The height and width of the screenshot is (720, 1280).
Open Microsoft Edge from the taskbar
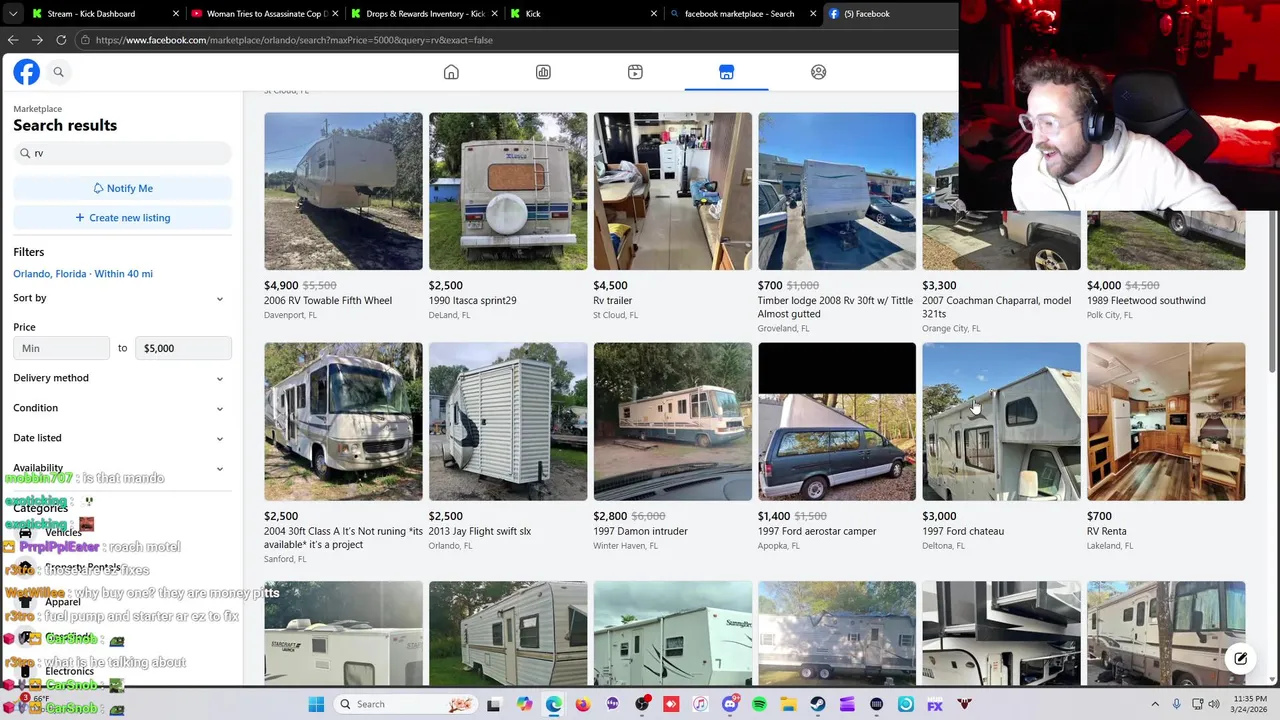(x=554, y=704)
